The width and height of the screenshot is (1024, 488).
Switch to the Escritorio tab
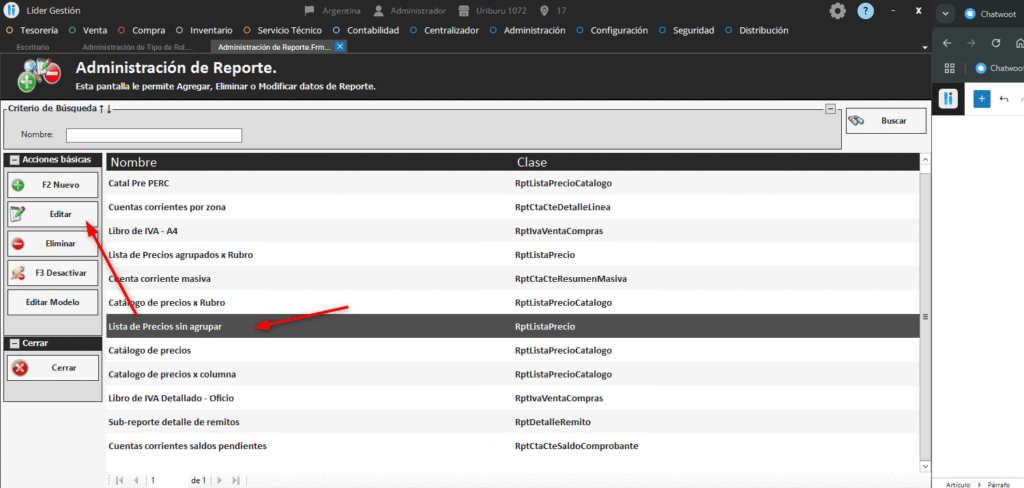pyautogui.click(x=34, y=47)
